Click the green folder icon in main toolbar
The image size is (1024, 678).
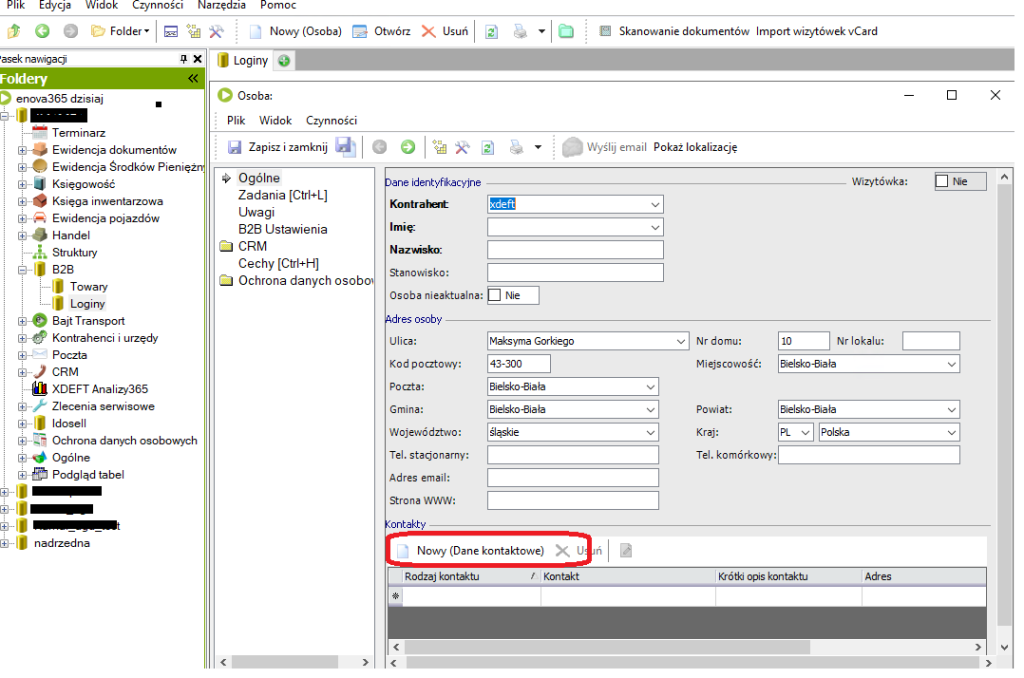point(566,31)
